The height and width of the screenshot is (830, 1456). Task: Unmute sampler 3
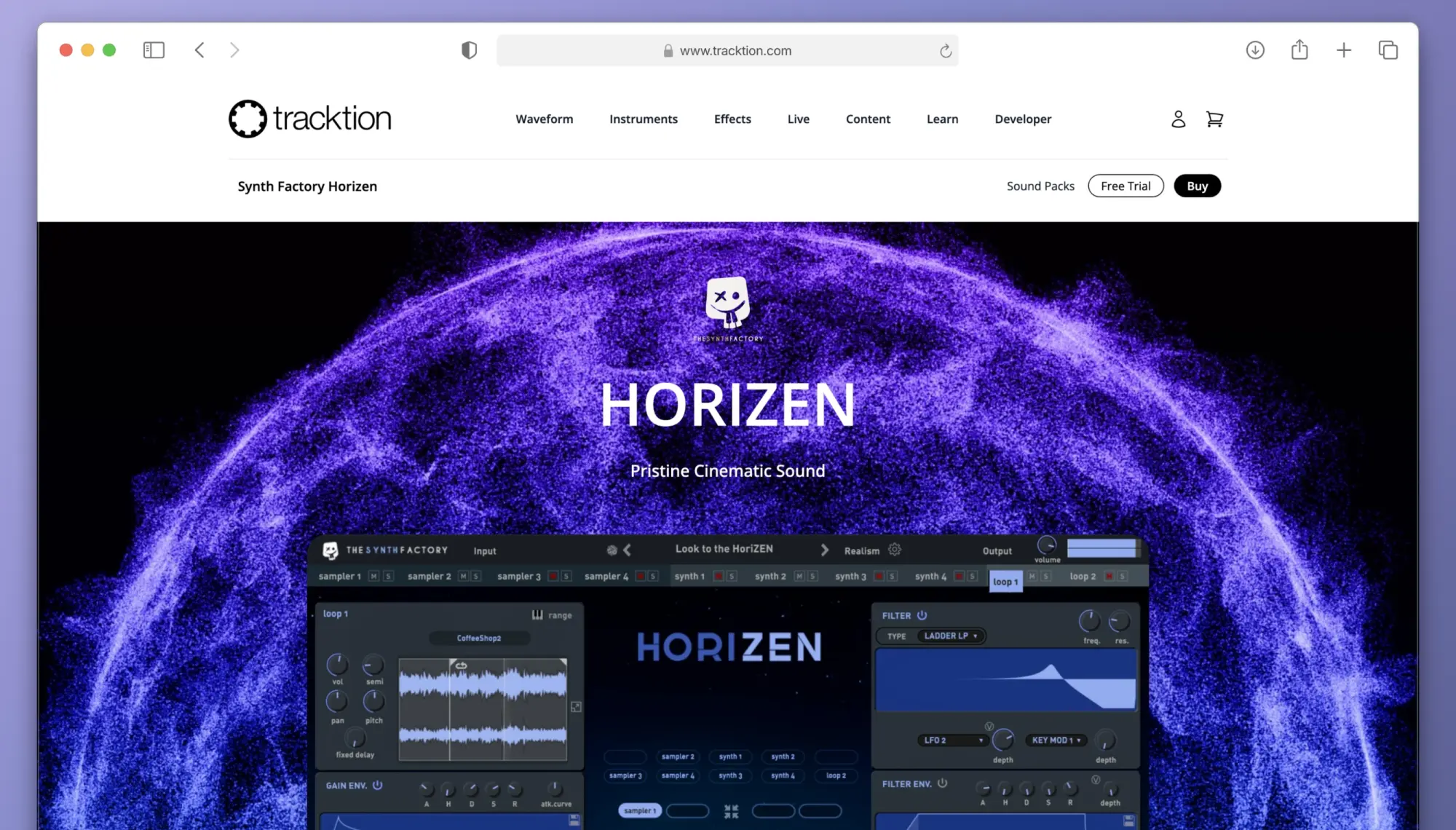tap(553, 576)
